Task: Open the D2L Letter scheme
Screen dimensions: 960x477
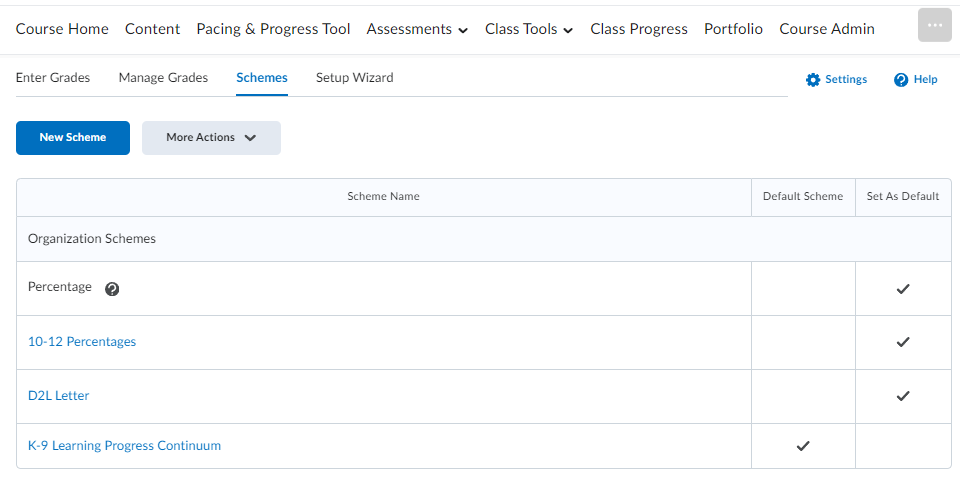Action: (x=59, y=396)
